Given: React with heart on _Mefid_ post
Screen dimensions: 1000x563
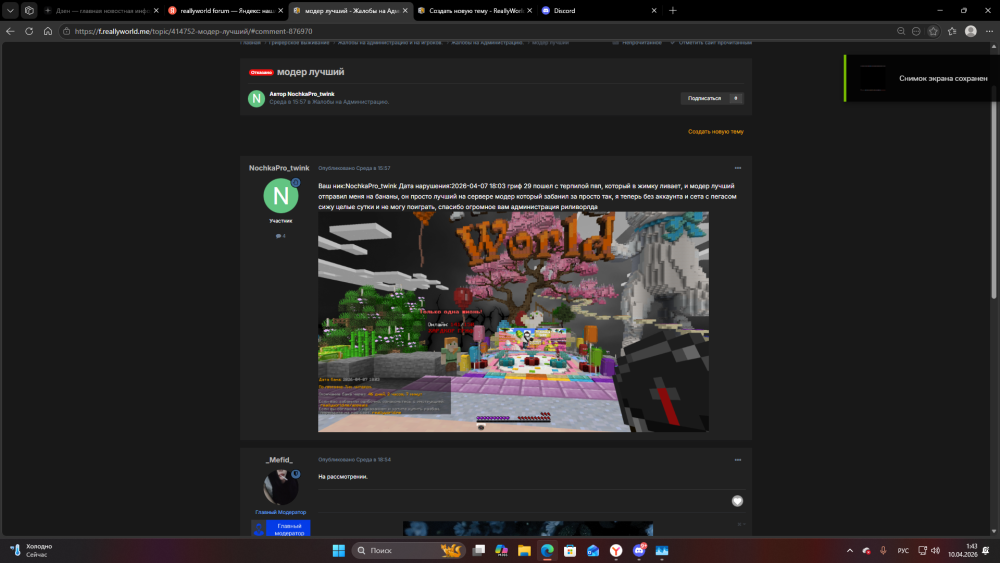Looking at the screenshot, I should pos(737,501).
